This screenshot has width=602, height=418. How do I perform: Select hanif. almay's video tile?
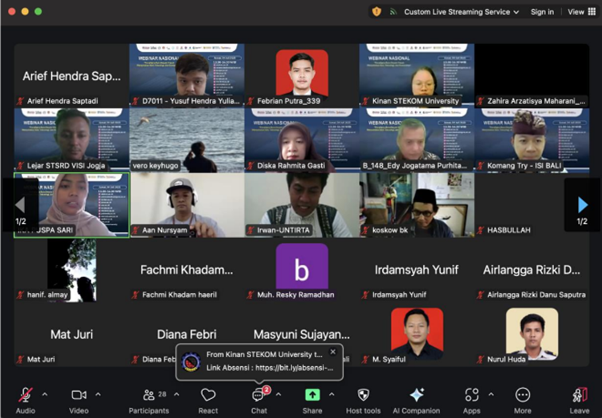(x=72, y=270)
